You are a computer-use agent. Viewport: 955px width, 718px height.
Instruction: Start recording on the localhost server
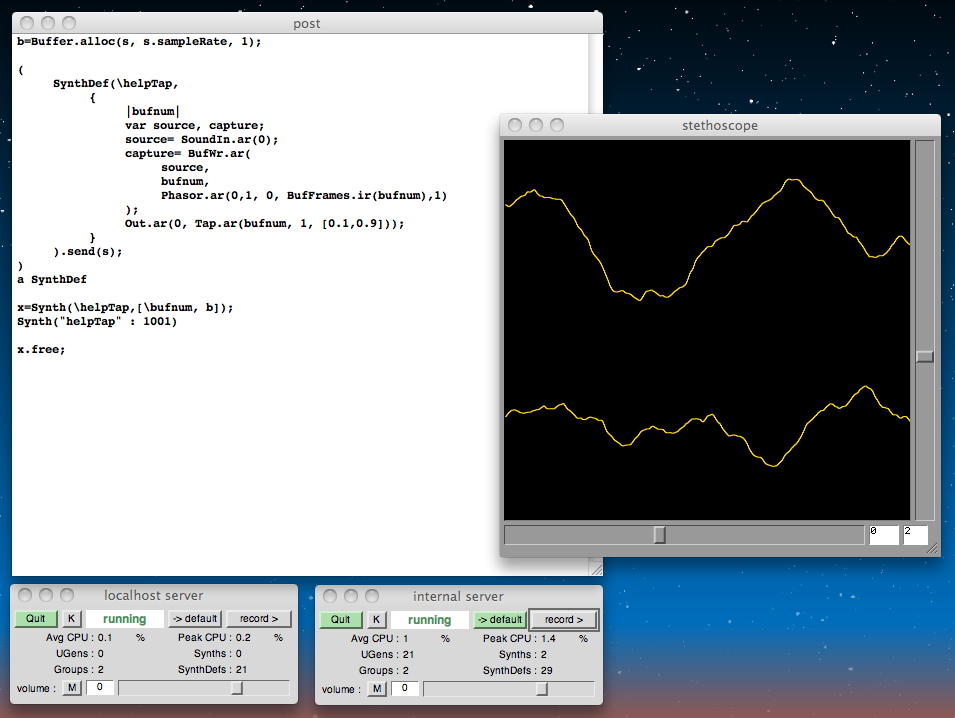click(259, 619)
